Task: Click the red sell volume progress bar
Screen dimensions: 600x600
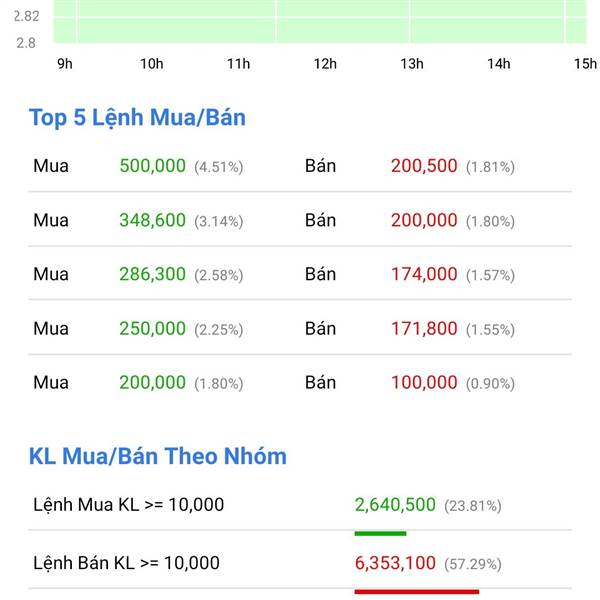Action: pyautogui.click(x=417, y=592)
